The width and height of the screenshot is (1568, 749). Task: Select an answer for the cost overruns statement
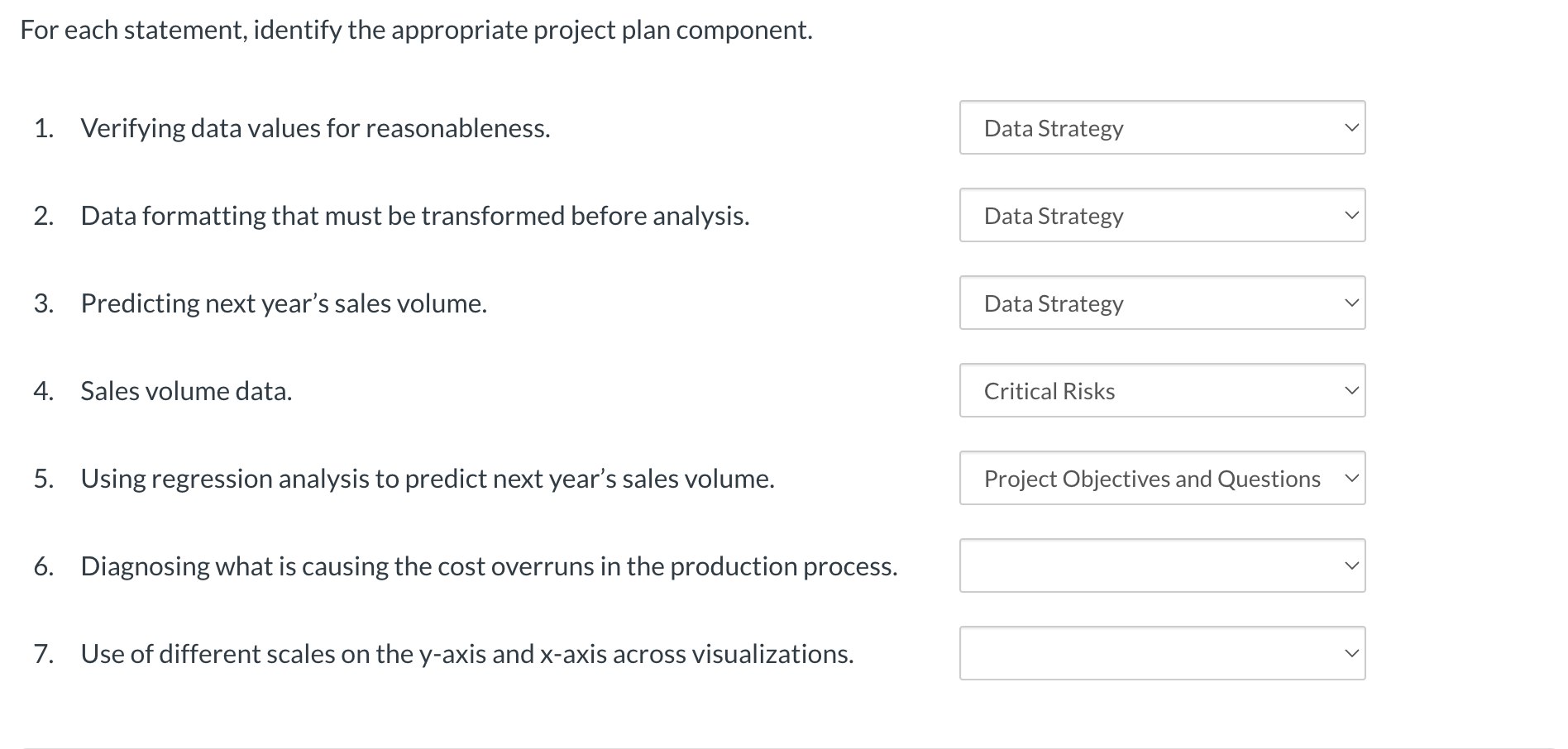click(1161, 565)
